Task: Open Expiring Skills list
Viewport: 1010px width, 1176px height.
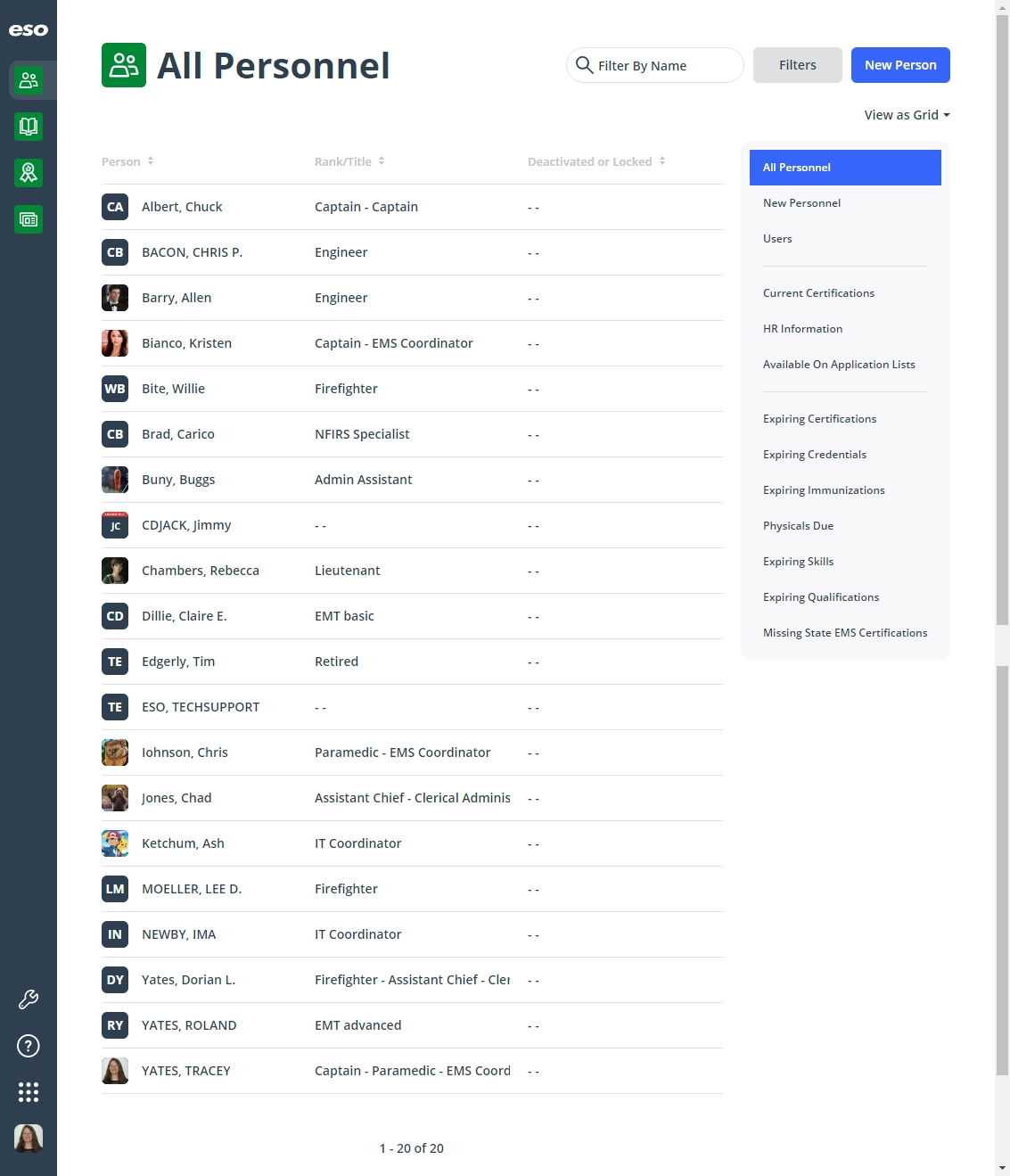Action: (x=845, y=562)
